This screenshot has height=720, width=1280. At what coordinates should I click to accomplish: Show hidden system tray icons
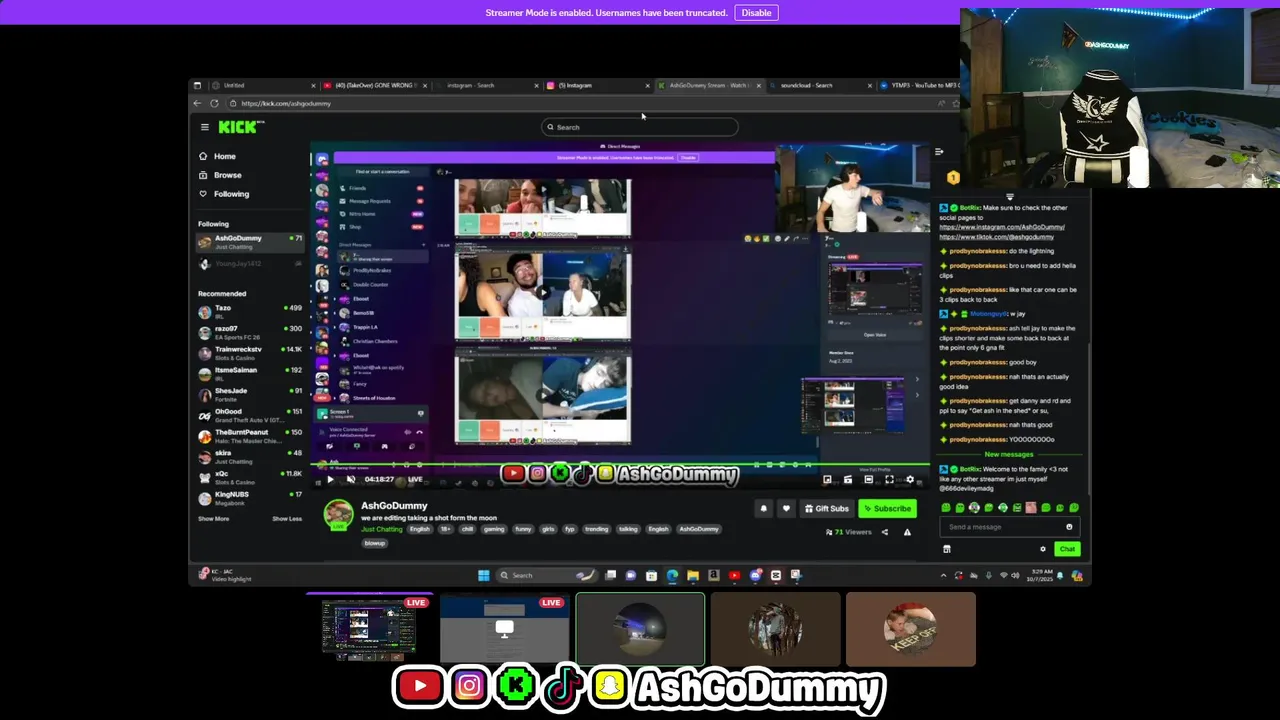point(943,575)
